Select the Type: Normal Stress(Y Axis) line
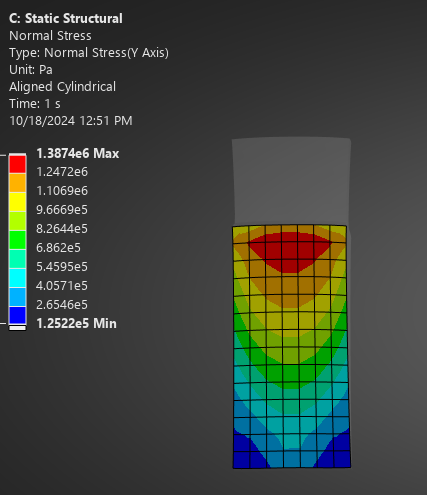 click(89, 53)
